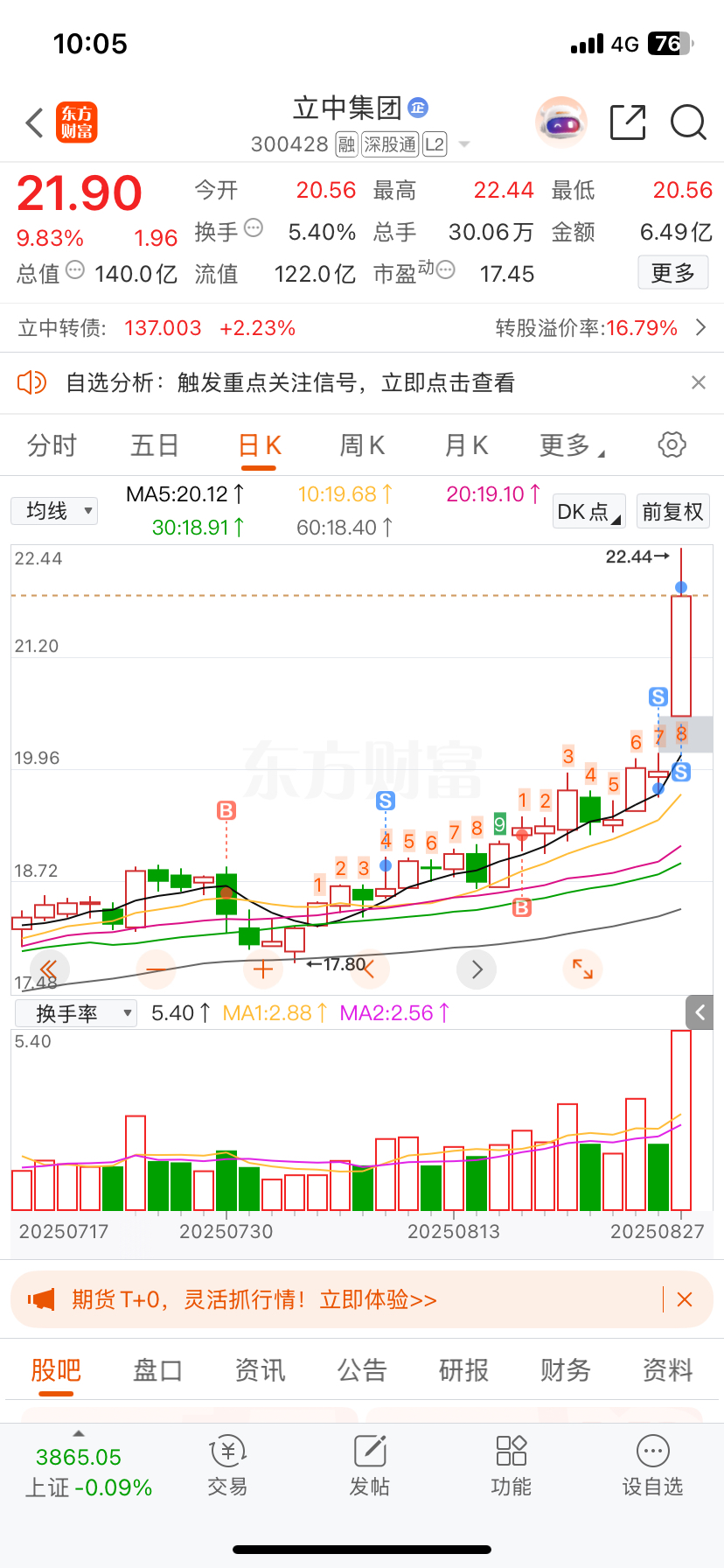724x1568 pixels.
Task: Go back using the left arrow
Action: 35,123
